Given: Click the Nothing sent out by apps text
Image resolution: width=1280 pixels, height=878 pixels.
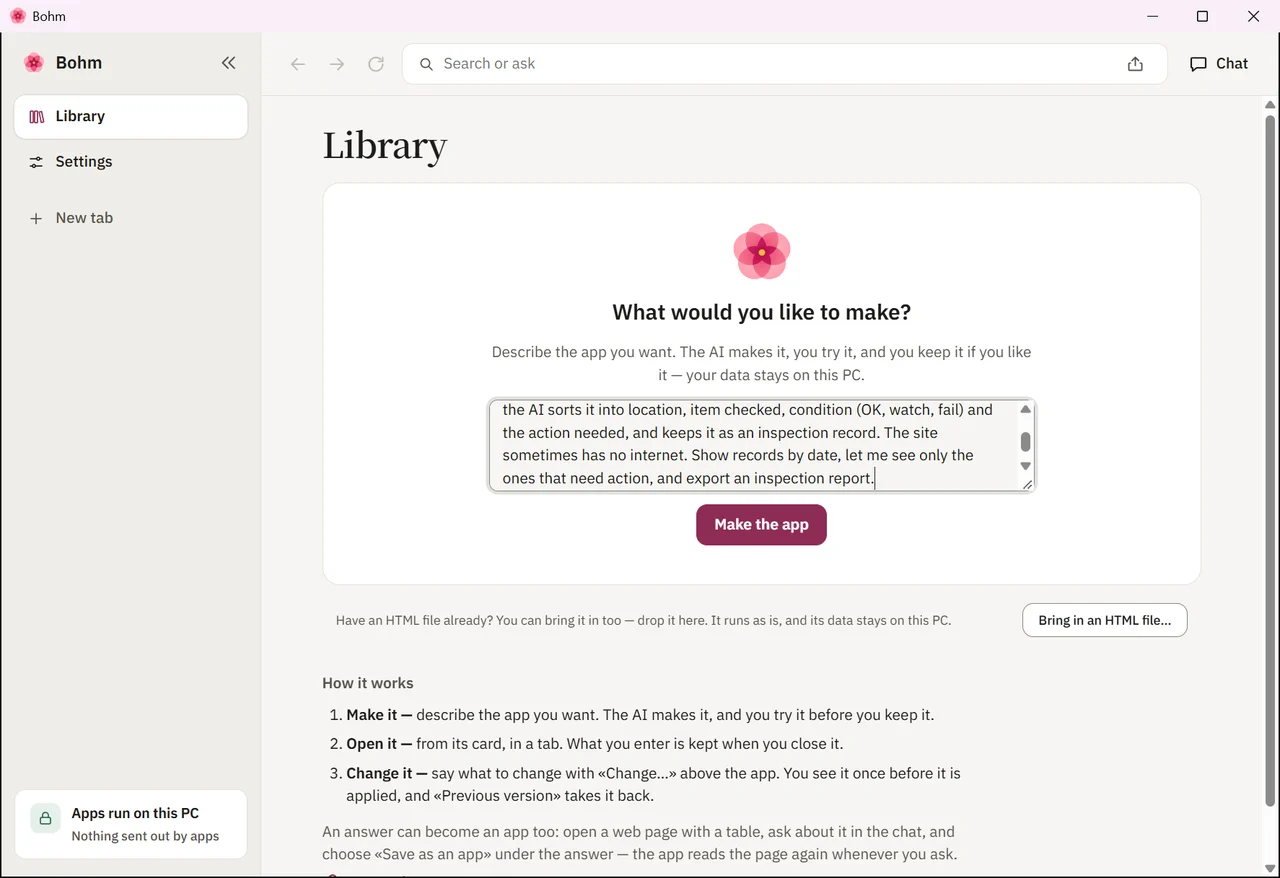Looking at the screenshot, I should pos(145,836).
